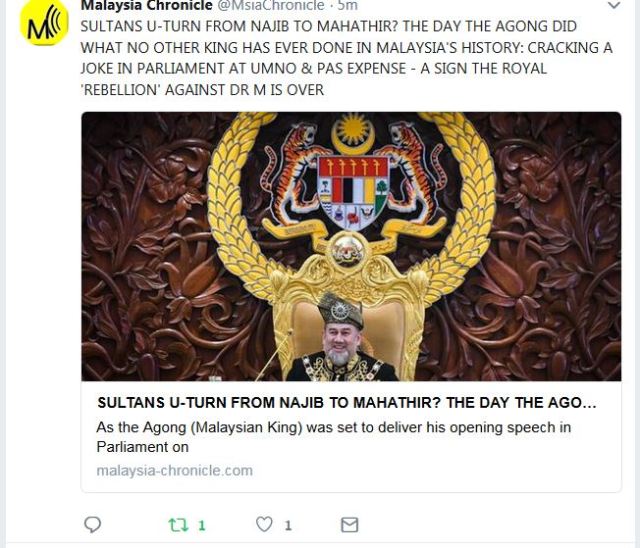Click the king seated on the golden throne
Screen dimensions: 640x548
tap(342, 339)
